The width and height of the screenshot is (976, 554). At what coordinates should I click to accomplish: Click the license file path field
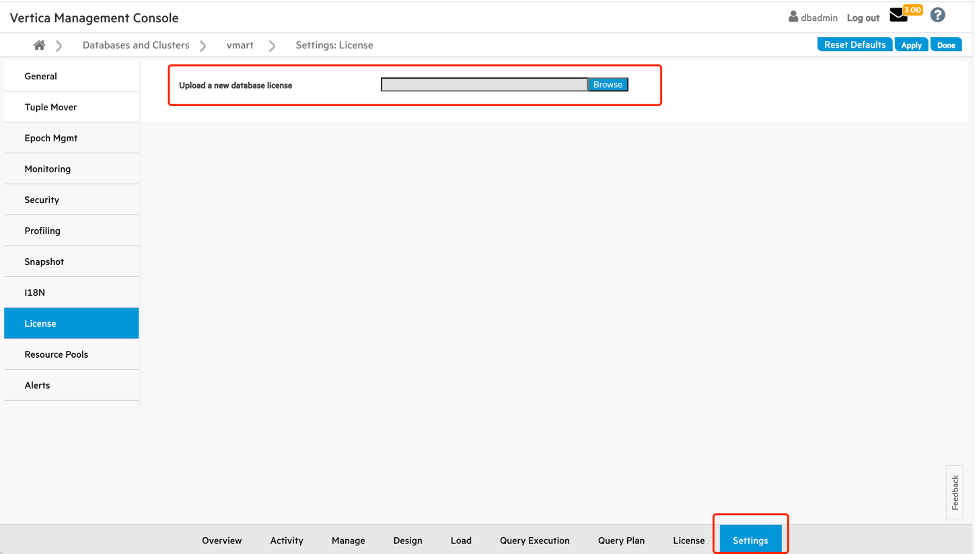[x=484, y=85]
